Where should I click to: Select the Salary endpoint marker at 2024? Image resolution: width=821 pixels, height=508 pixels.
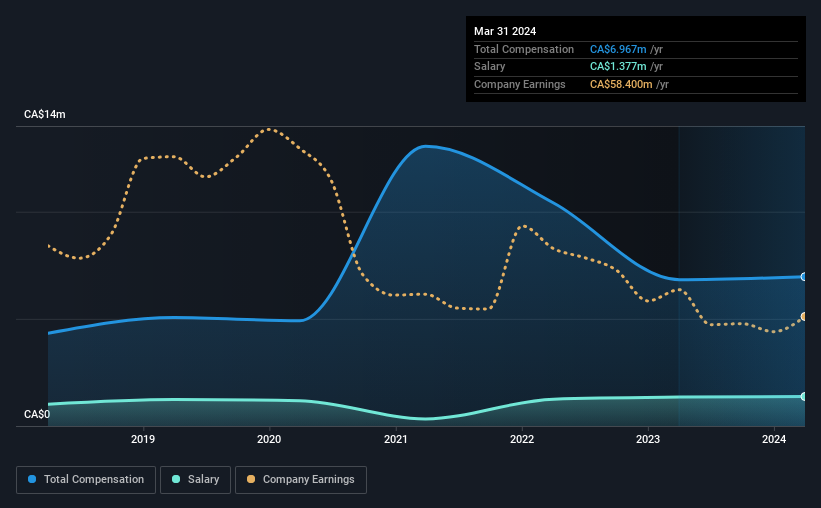tap(803, 396)
